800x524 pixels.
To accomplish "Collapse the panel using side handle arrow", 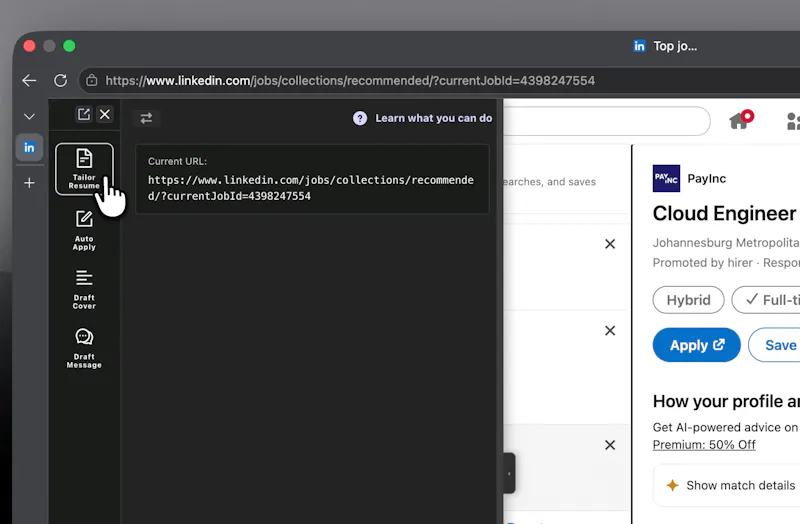I will (x=509, y=473).
